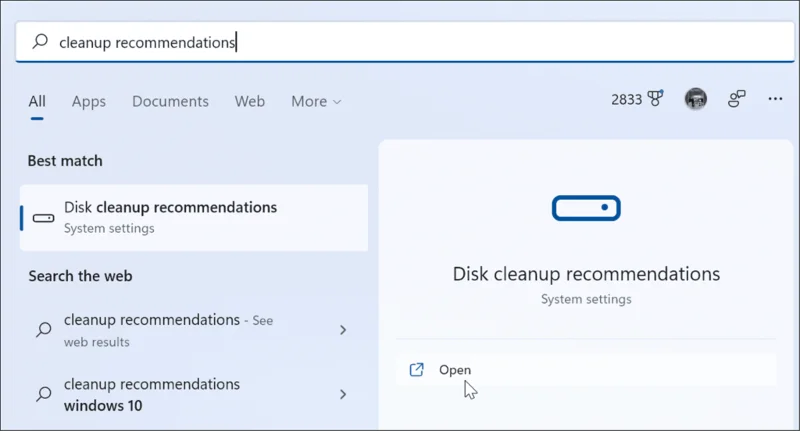
Task: Click search icon beside 'windows 10' suggestion
Action: pos(44,394)
